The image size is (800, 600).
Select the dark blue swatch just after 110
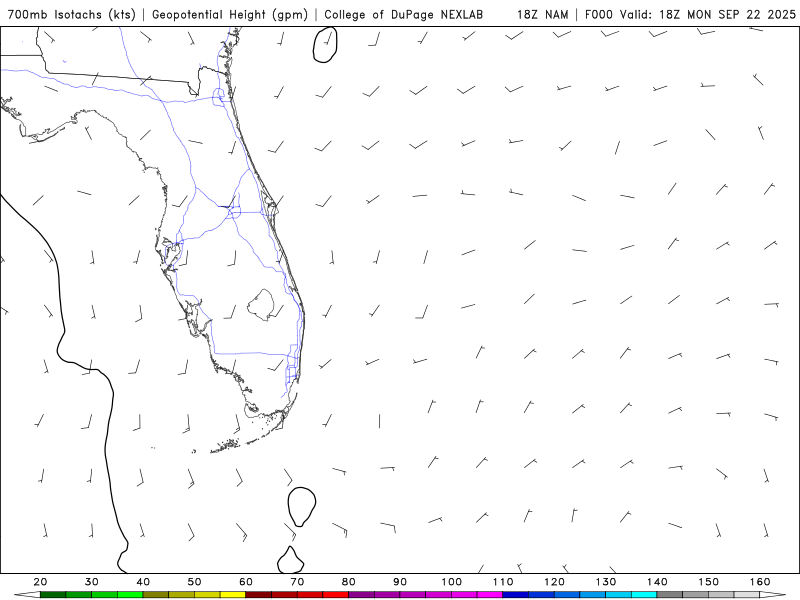516,595
